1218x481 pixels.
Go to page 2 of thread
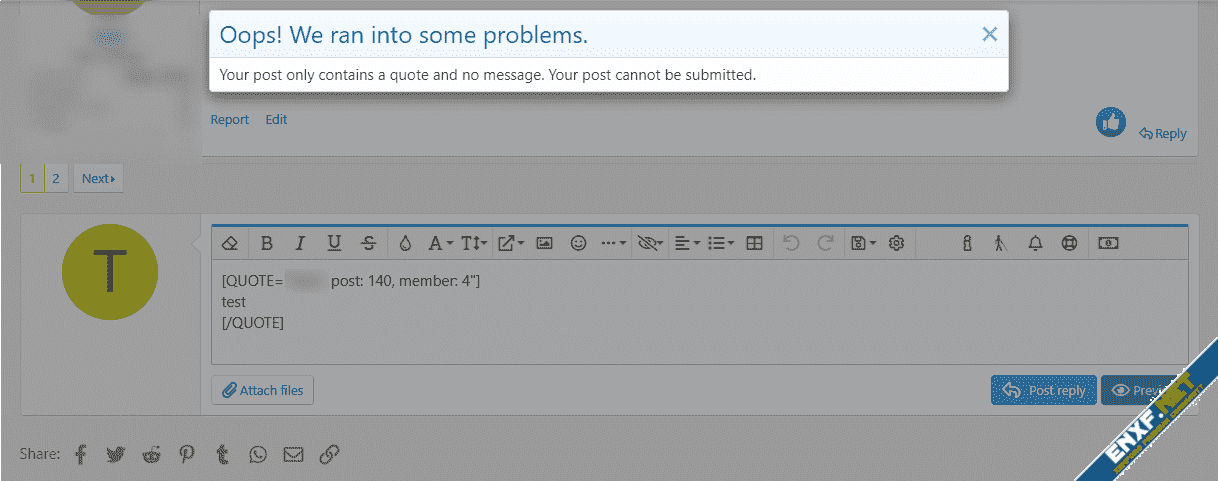[x=56, y=179]
